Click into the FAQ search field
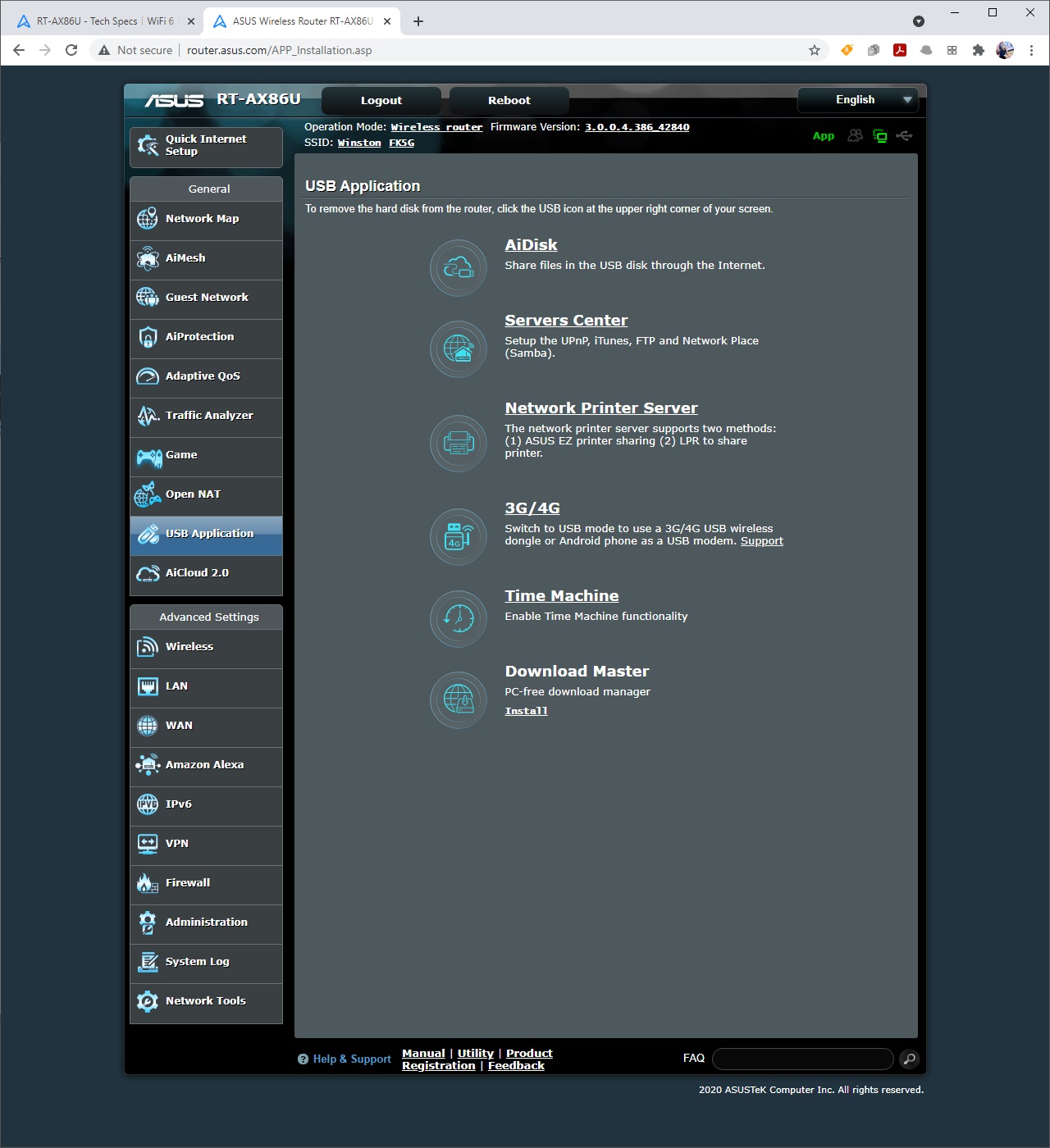 pyautogui.click(x=802, y=1059)
